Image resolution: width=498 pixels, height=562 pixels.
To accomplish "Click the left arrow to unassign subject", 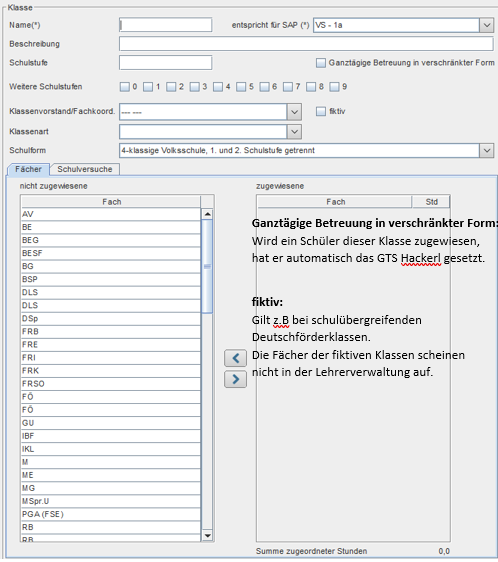I will coord(236,358).
